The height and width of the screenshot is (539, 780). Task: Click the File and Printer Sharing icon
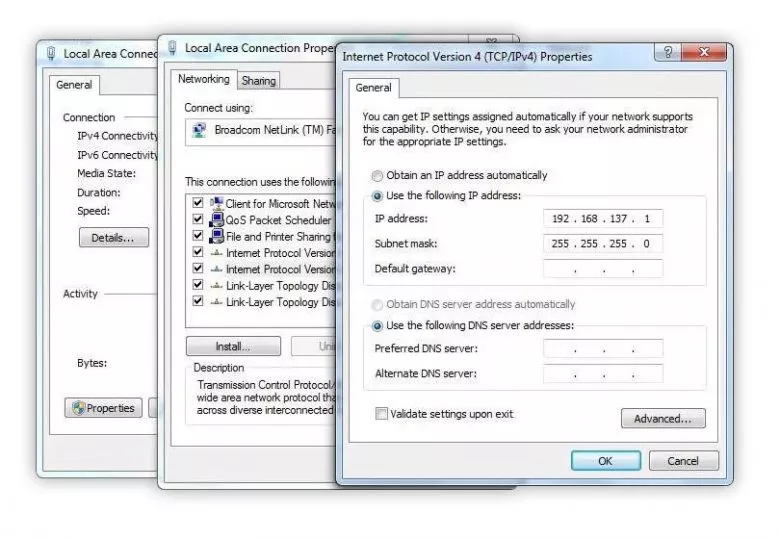tap(216, 237)
